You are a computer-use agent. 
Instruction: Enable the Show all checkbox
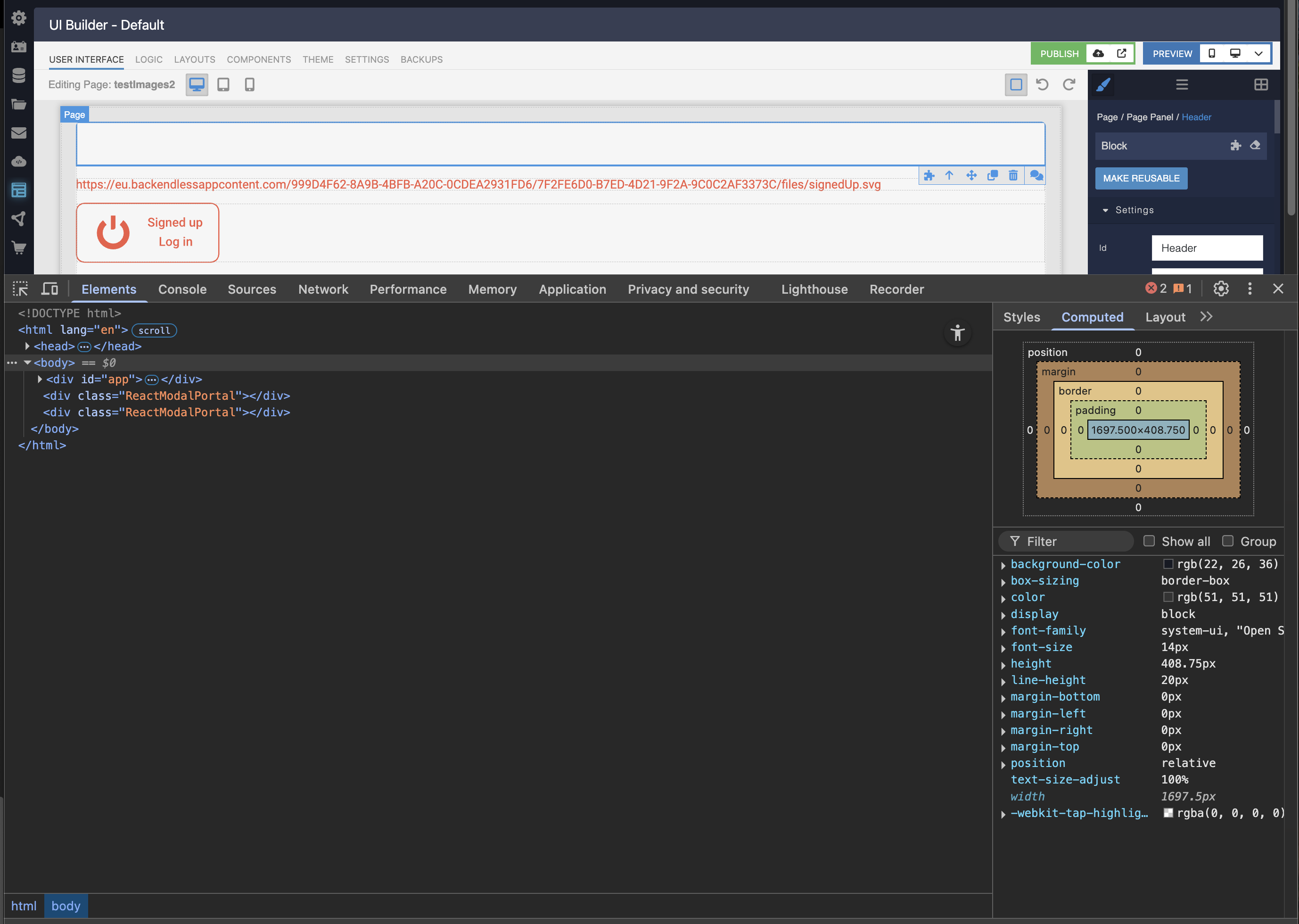(1149, 541)
